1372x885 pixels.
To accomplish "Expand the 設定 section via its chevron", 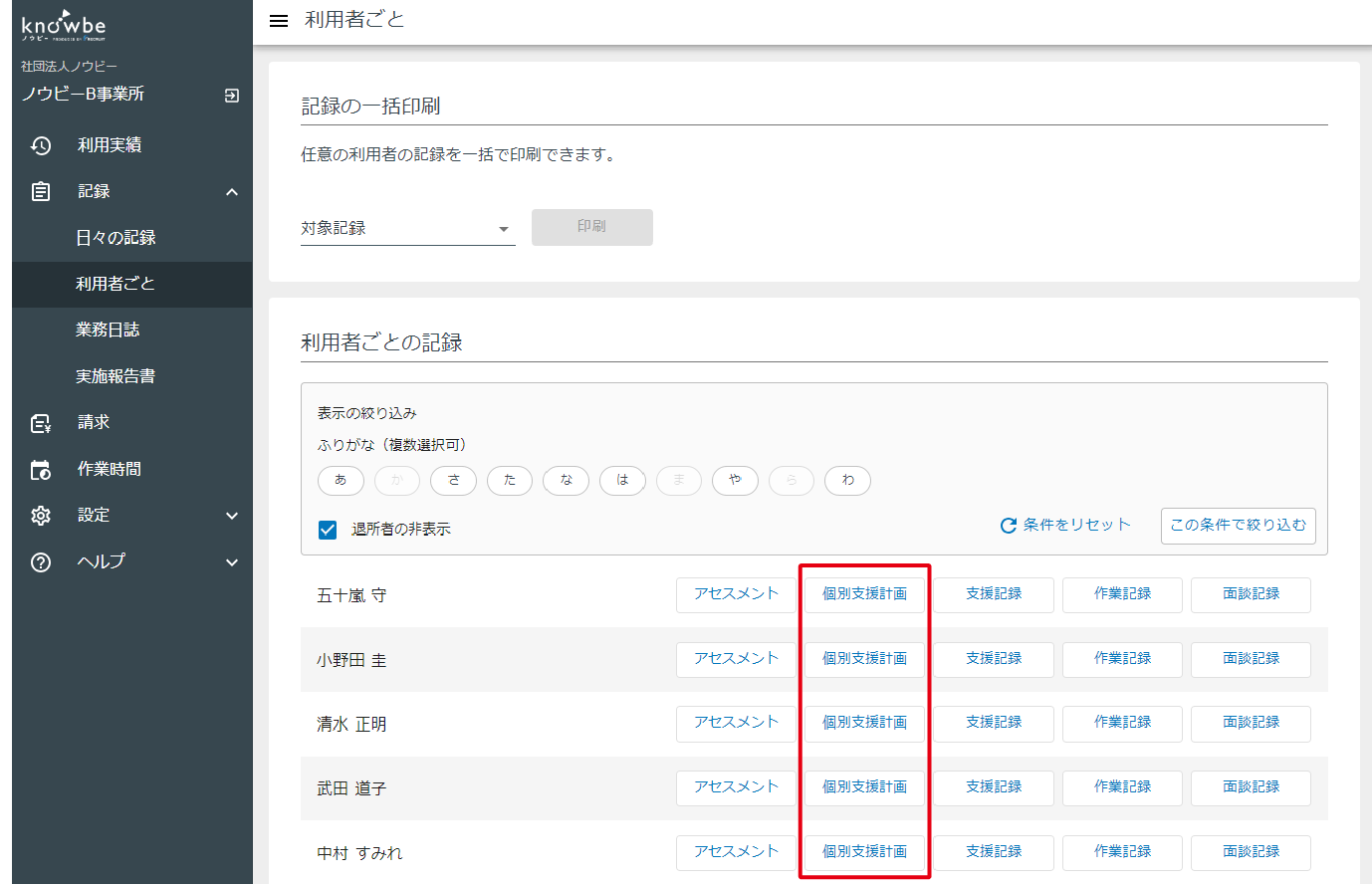I will 231,516.
